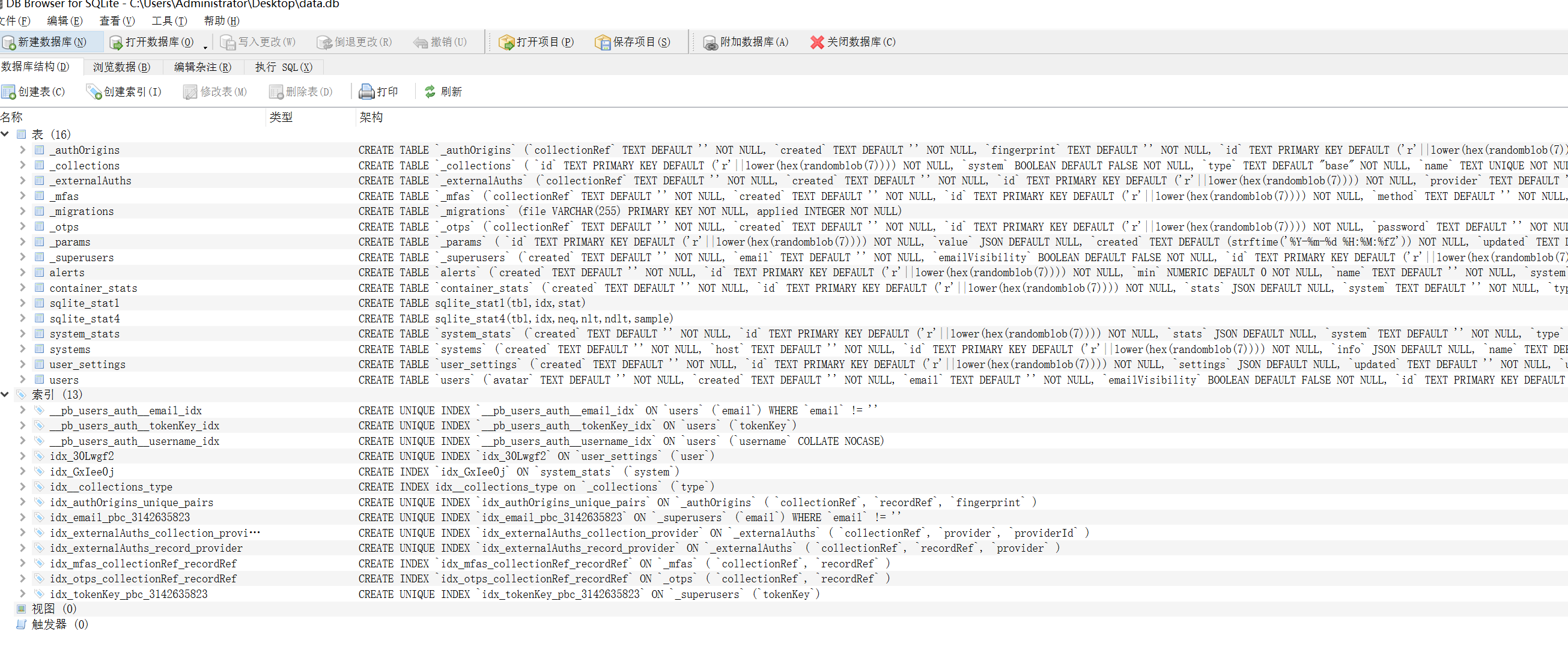The height and width of the screenshot is (652, 1568).
Task: Select the users table in the tree
Action: coord(64,380)
